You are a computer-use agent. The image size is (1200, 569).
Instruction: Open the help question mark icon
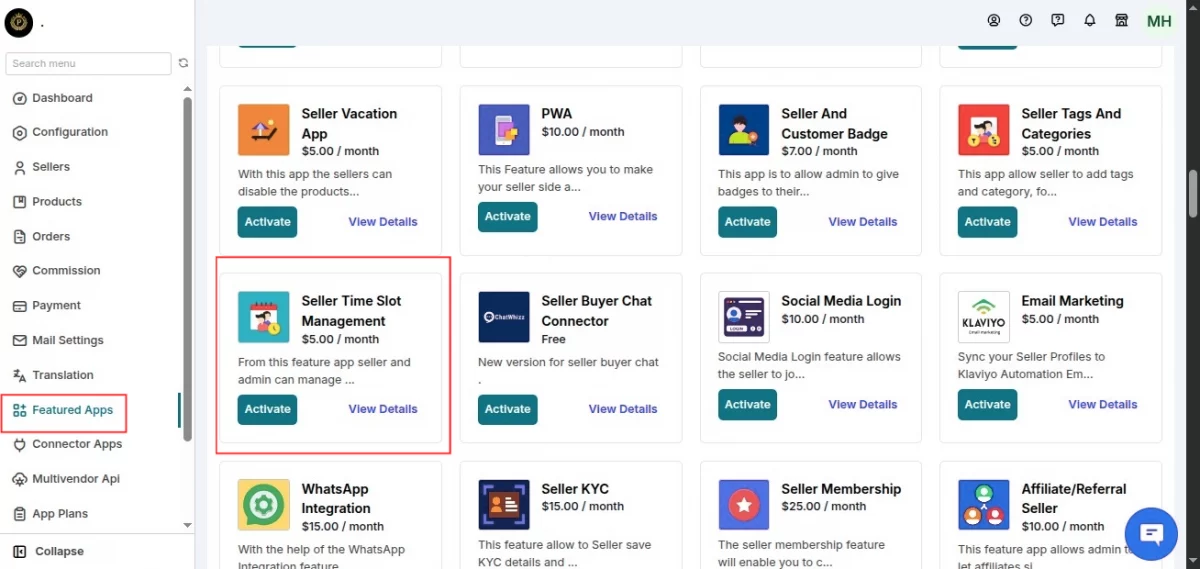(1026, 20)
